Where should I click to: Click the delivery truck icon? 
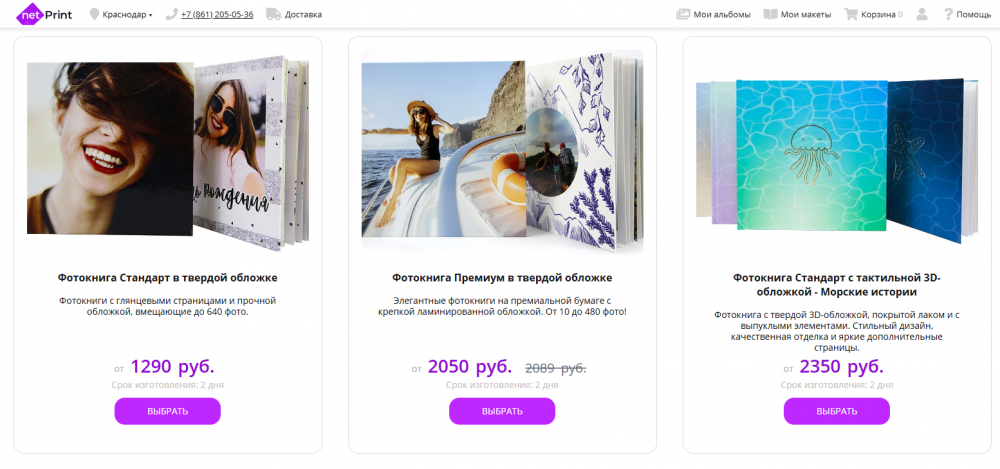273,15
